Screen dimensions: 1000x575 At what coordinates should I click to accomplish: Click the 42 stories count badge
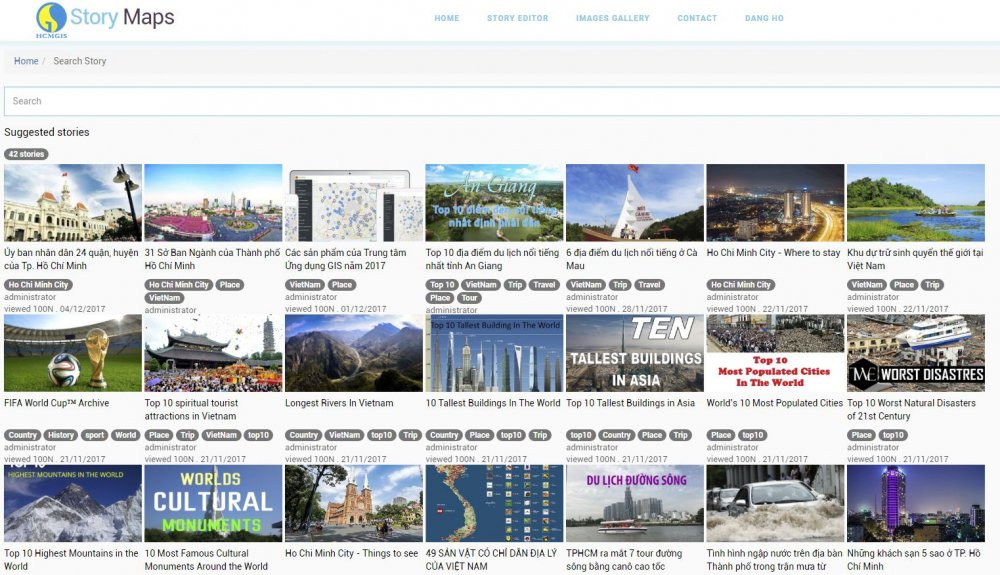(26, 154)
